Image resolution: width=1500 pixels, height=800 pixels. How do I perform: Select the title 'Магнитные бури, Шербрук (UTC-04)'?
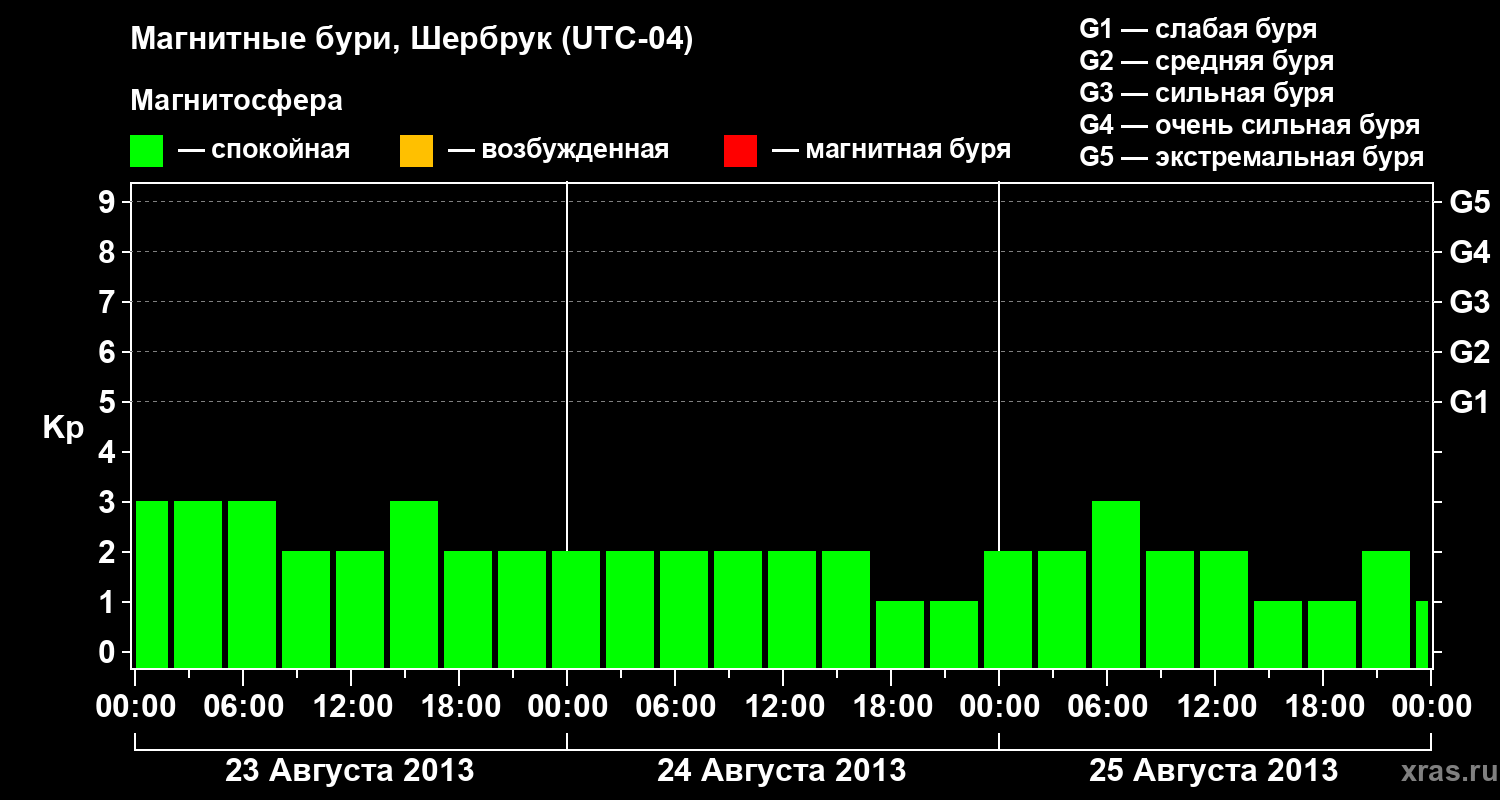click(412, 41)
